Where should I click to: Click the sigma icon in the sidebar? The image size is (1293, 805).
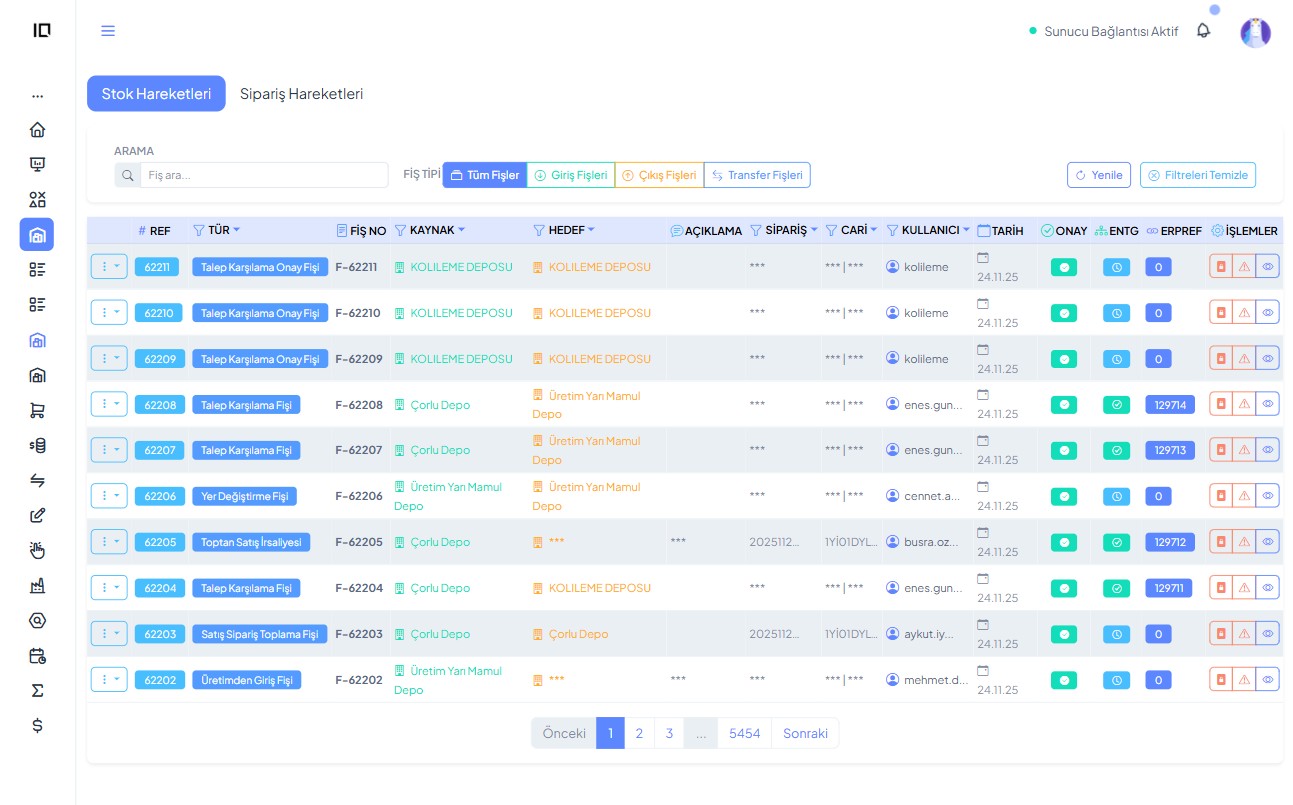[37, 690]
